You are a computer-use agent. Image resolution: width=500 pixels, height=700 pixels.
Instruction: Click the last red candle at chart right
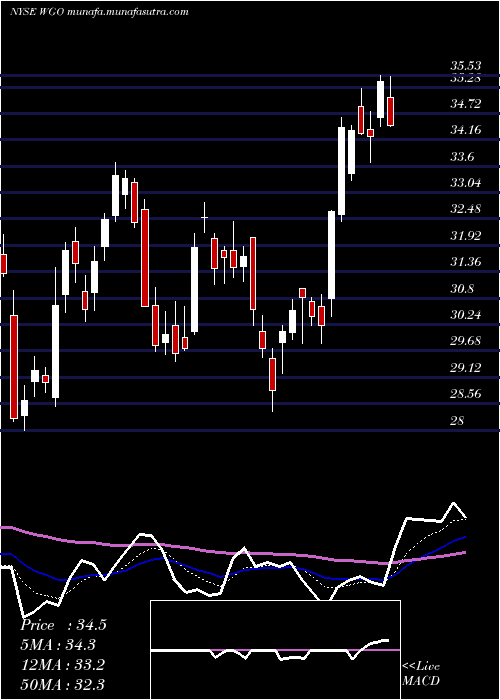point(391,111)
